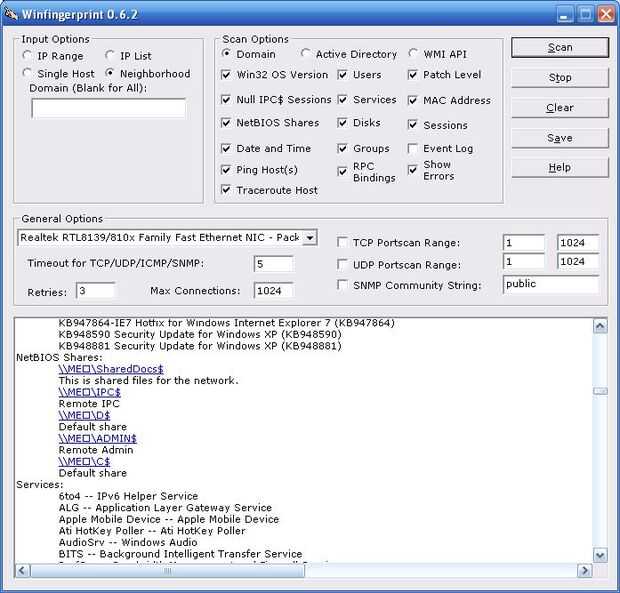620x593 pixels.
Task: Open the D$ share link
Action: coord(84,415)
